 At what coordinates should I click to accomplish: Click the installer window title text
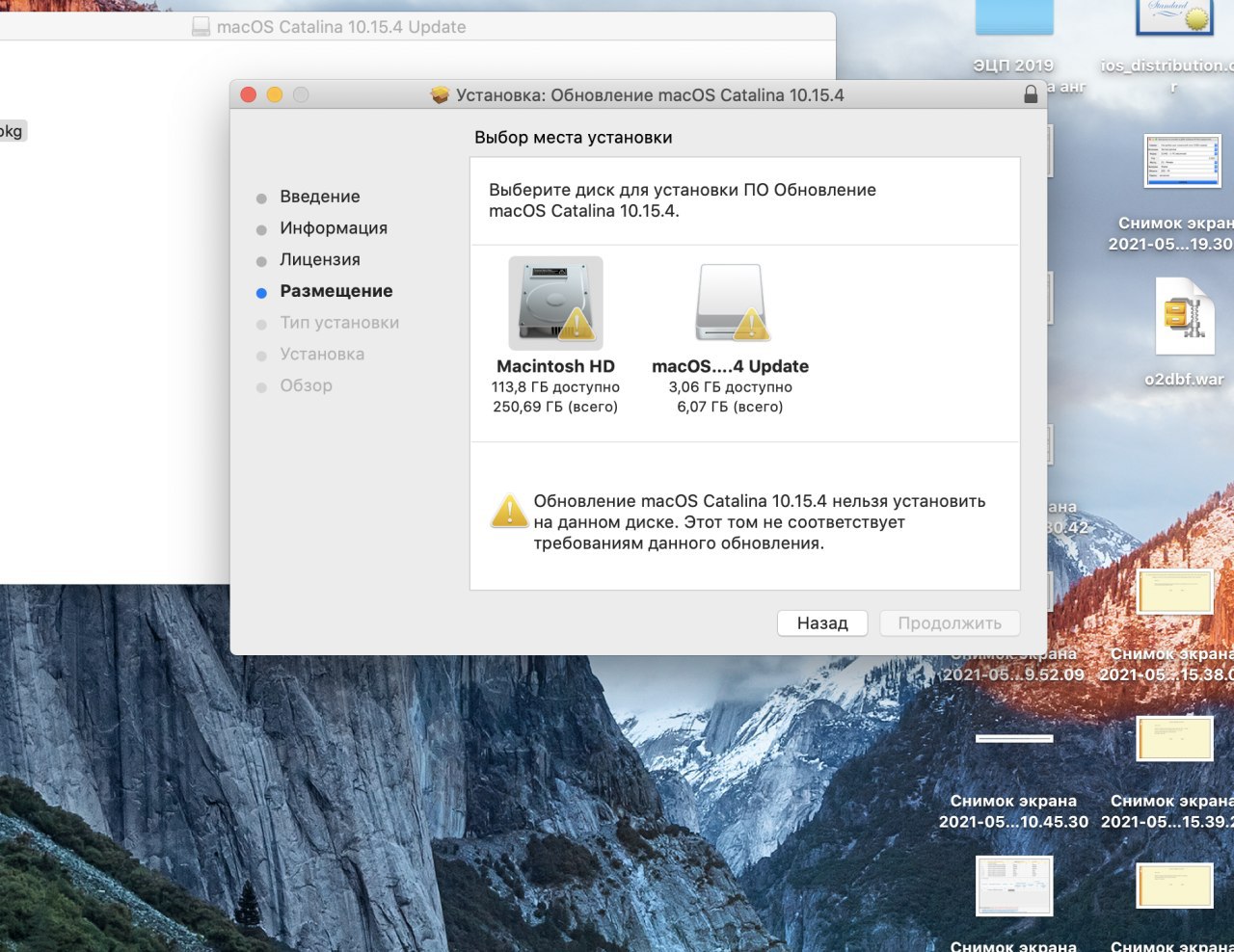(650, 95)
